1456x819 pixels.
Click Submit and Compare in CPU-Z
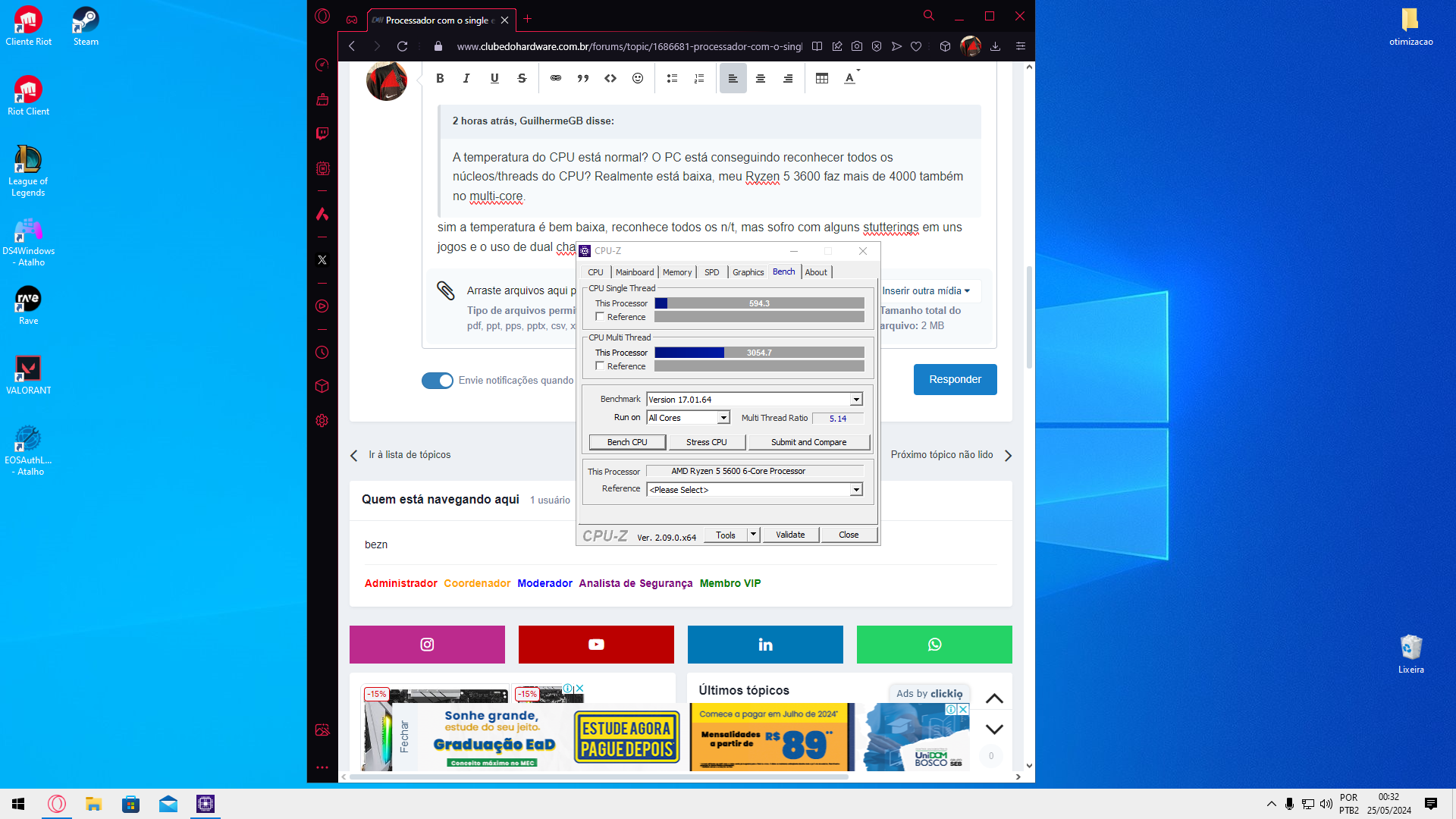tap(809, 442)
